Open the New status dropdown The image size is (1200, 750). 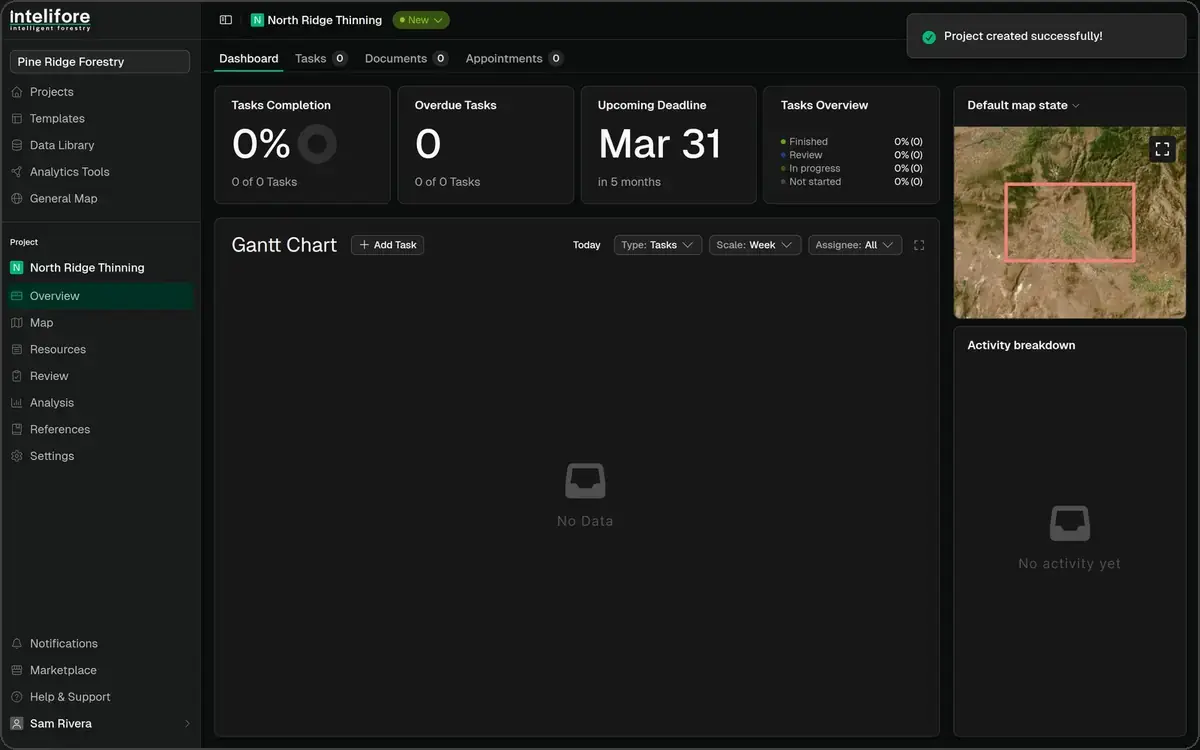(421, 20)
